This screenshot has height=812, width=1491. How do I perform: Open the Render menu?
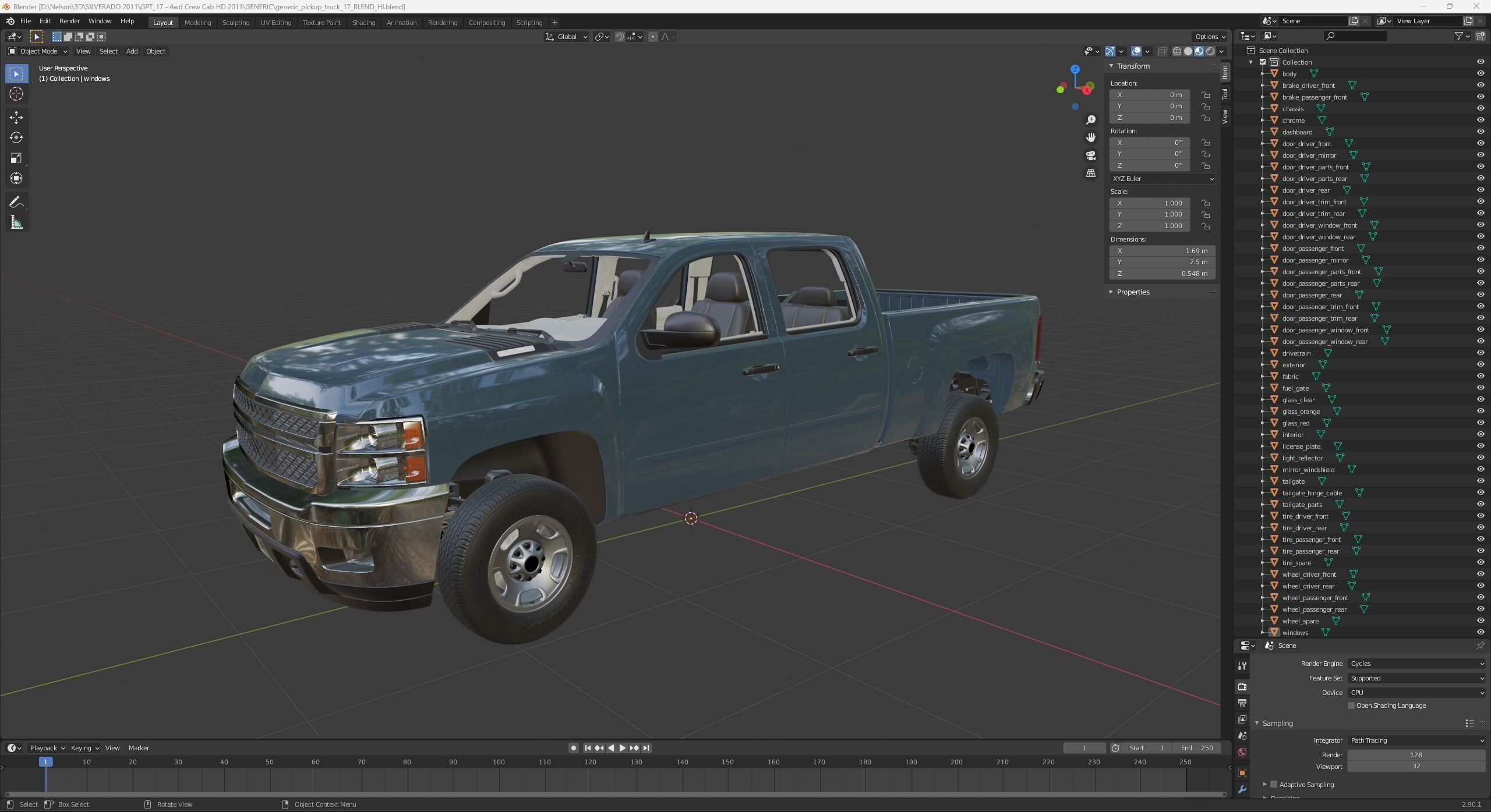[69, 21]
